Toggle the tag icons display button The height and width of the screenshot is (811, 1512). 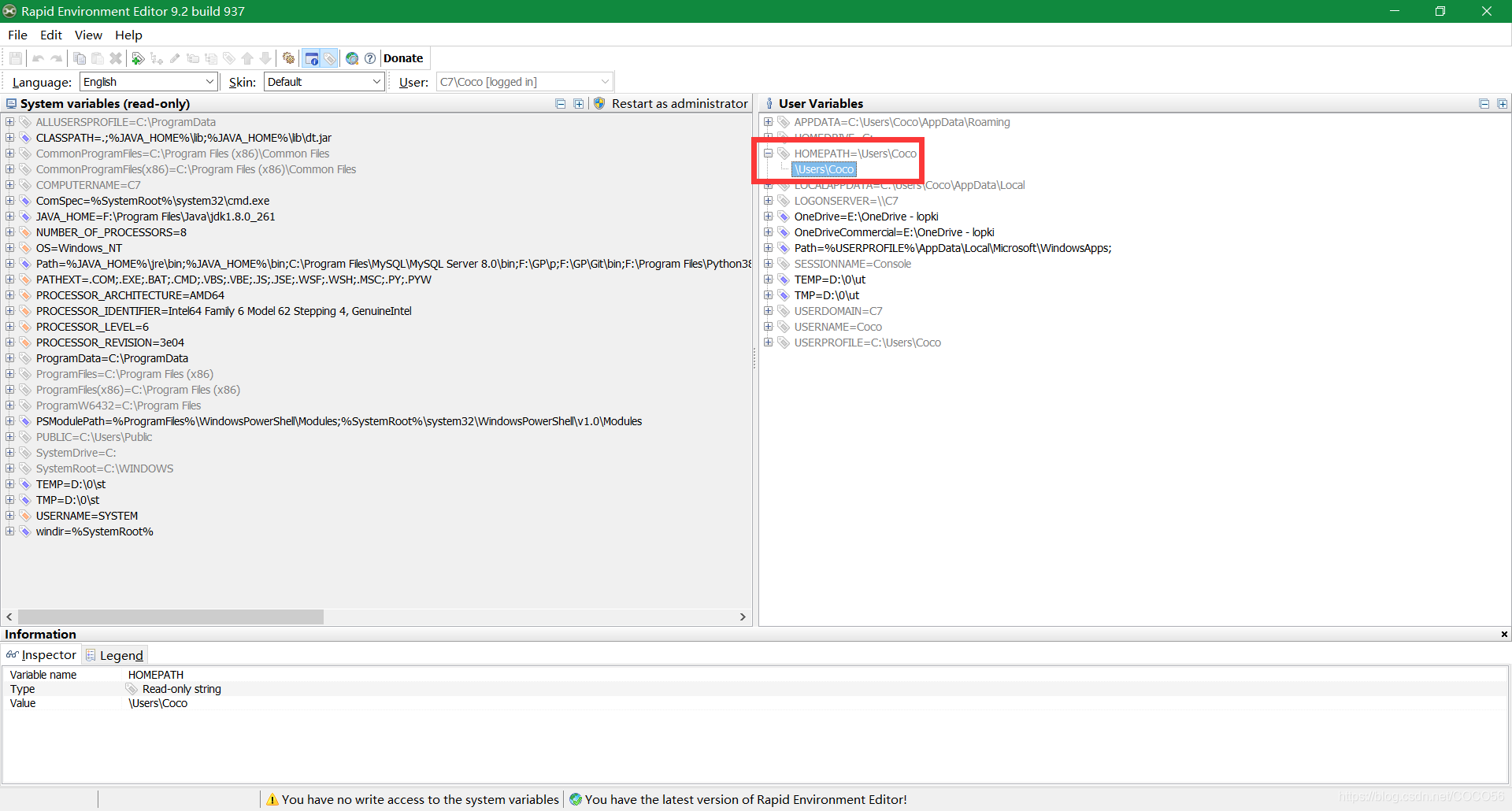(x=330, y=58)
